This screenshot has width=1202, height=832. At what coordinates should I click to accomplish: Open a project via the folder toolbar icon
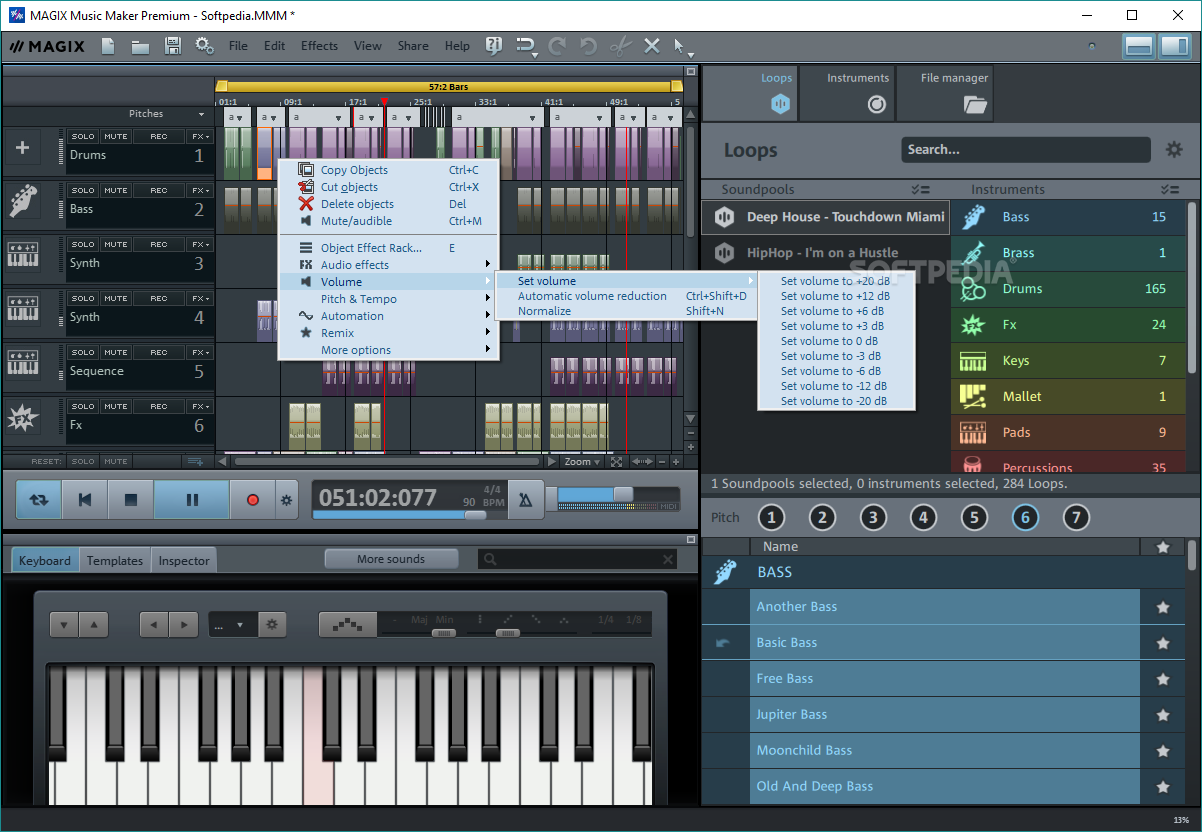click(140, 46)
